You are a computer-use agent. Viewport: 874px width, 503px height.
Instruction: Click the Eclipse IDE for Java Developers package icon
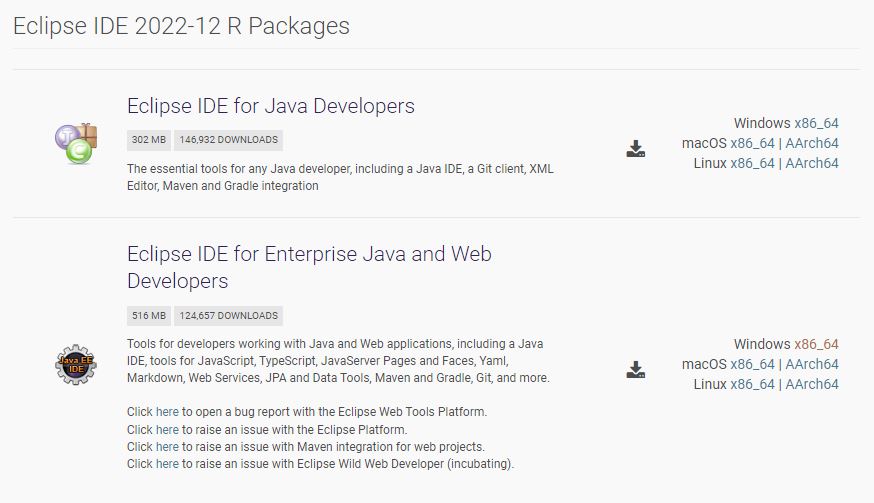point(76,143)
